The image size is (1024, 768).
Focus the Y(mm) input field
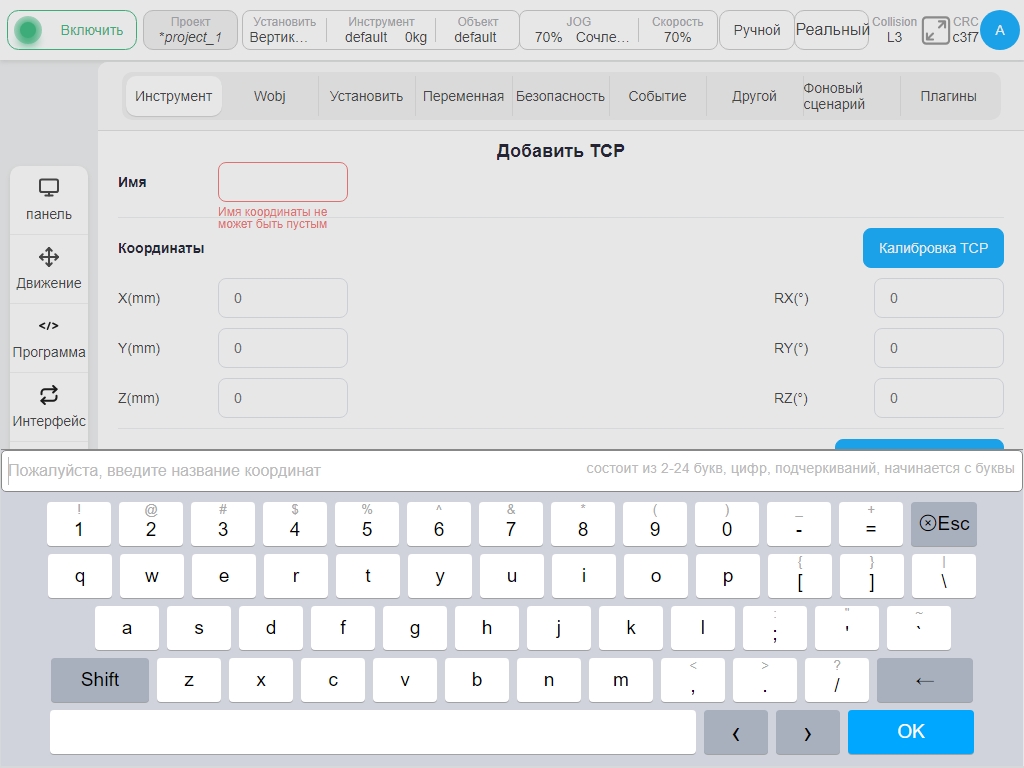[x=283, y=348]
